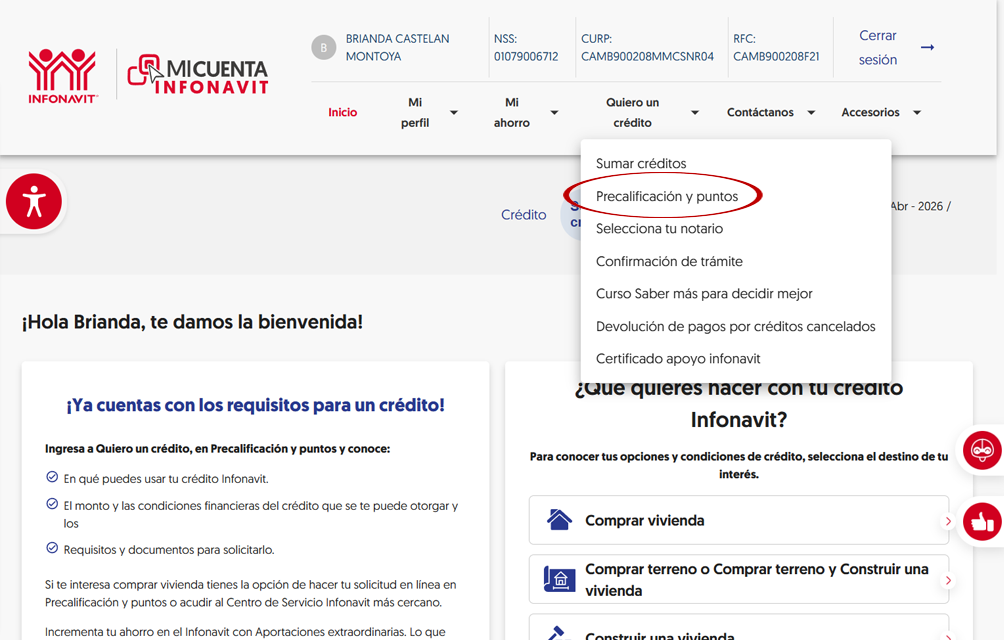Open the chat support bubble icon

pos(981,451)
